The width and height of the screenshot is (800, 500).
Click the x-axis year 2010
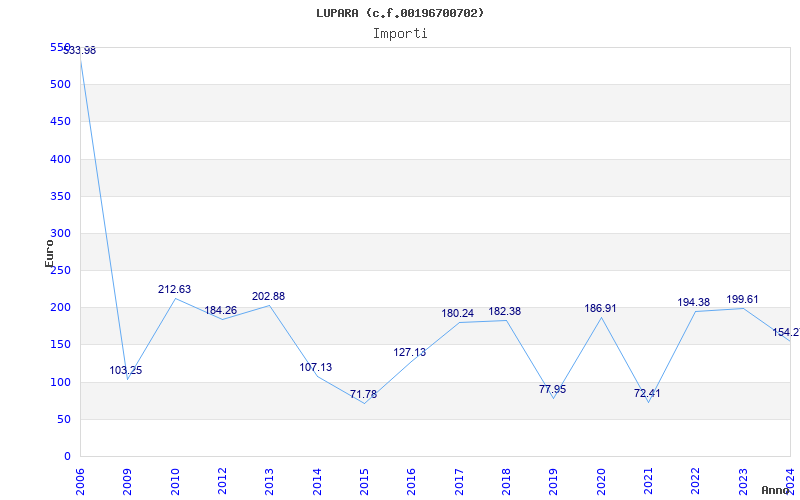tap(175, 481)
